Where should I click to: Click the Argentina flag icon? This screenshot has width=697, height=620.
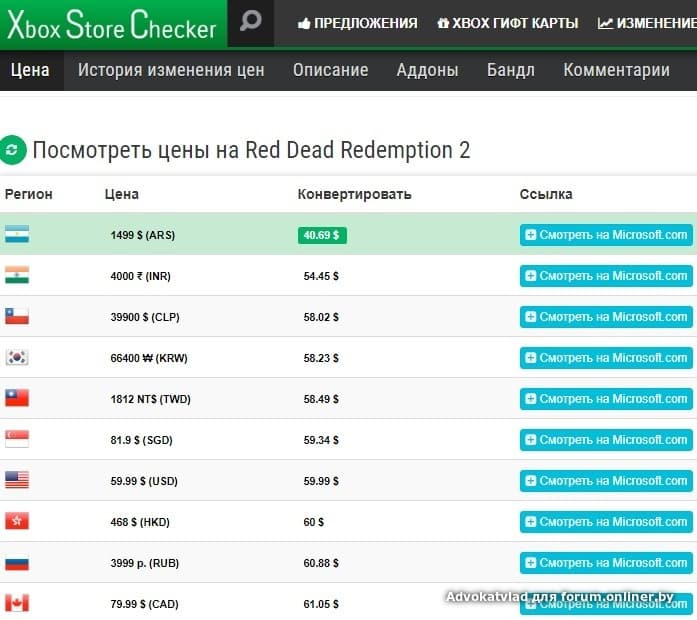pyautogui.click(x=17, y=234)
